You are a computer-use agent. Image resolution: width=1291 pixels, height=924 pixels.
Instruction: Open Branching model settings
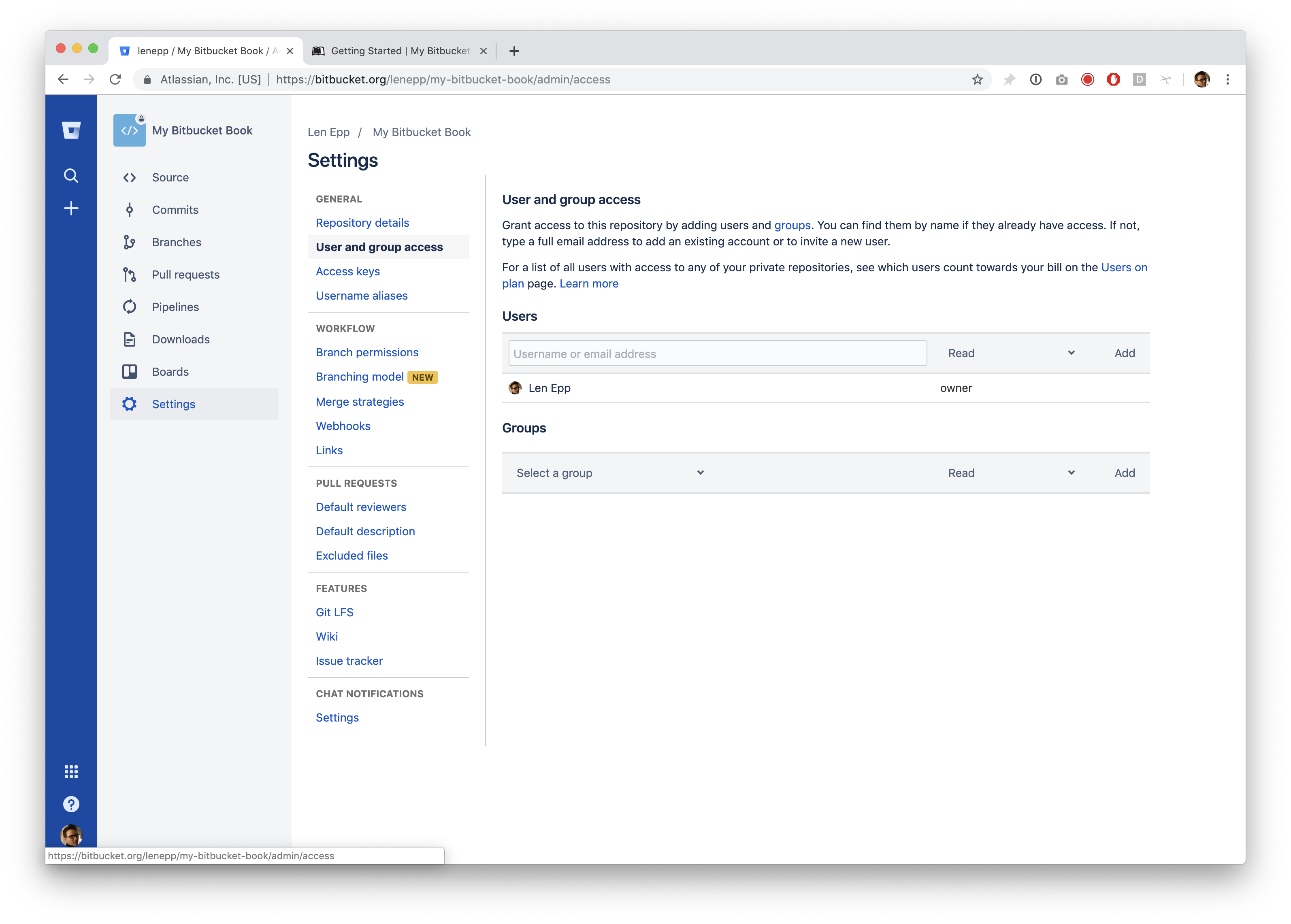coord(360,377)
